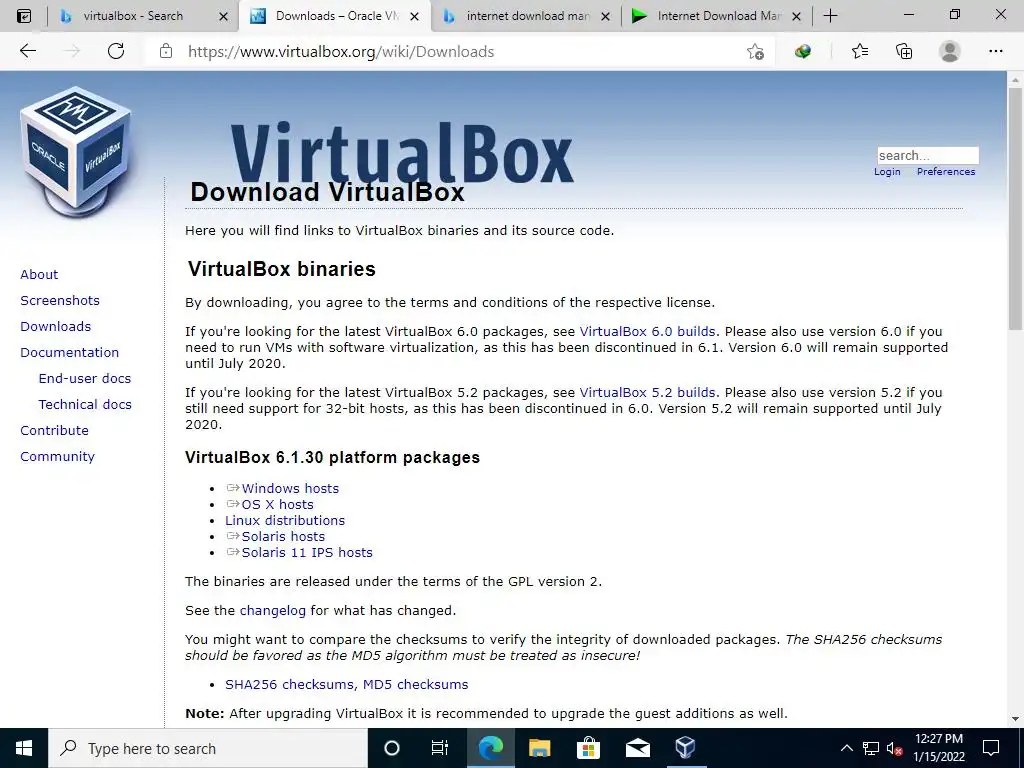Viewport: 1024px width, 768px height.
Task: Open Downloads in the sidebar
Action: [x=56, y=327]
